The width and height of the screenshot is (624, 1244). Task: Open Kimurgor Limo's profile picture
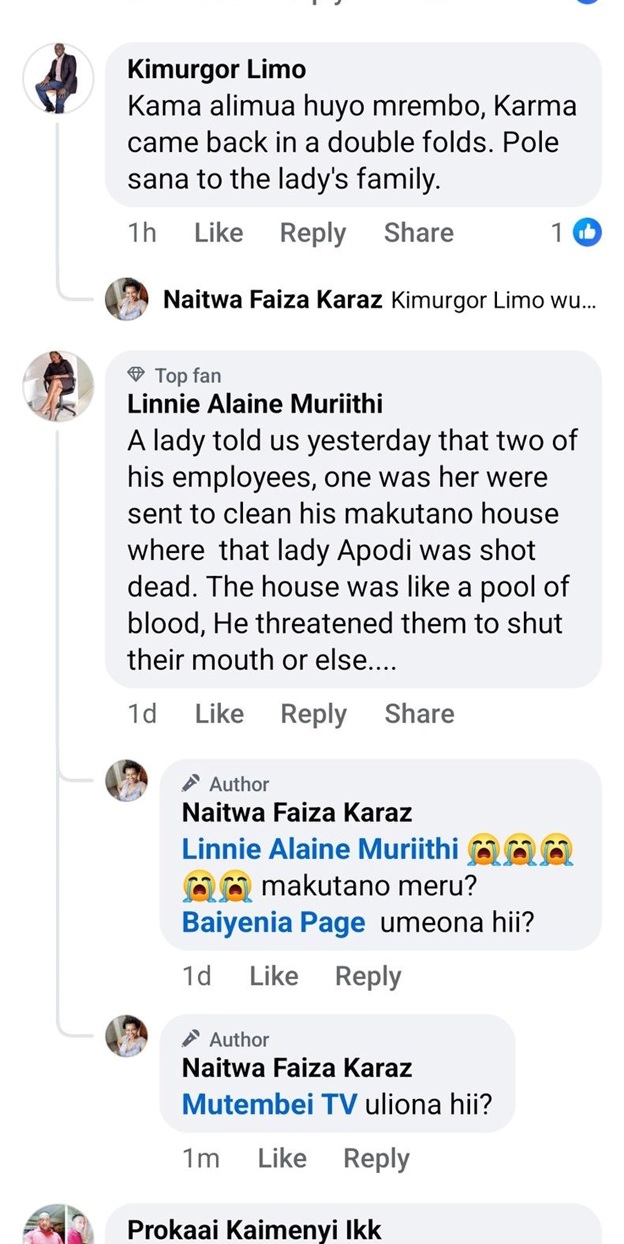58,79
